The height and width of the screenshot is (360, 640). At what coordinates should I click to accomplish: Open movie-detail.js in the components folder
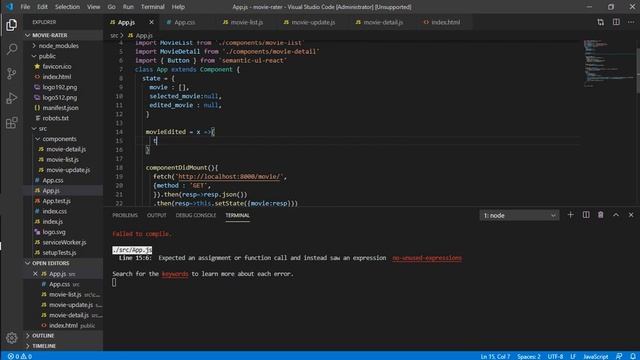[x=65, y=149]
